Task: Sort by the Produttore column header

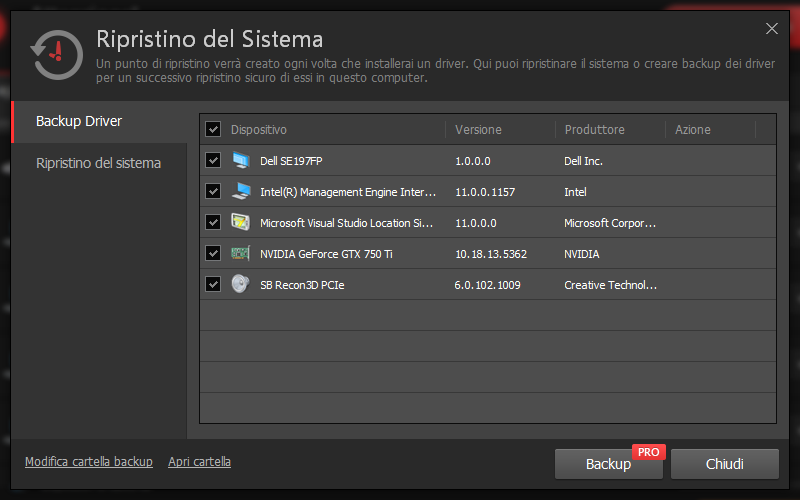Action: pos(594,130)
